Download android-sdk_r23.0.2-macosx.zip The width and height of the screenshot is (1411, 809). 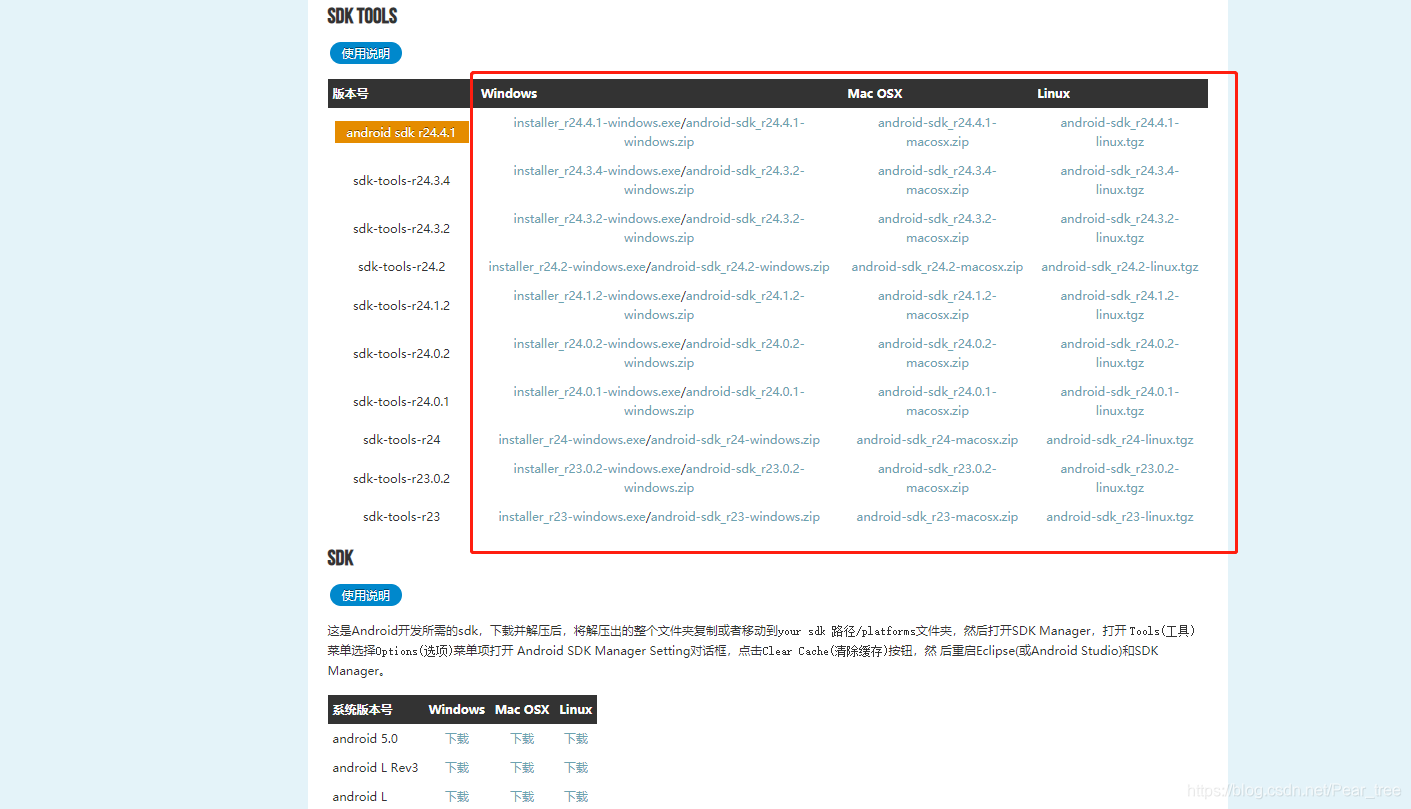tap(938, 478)
